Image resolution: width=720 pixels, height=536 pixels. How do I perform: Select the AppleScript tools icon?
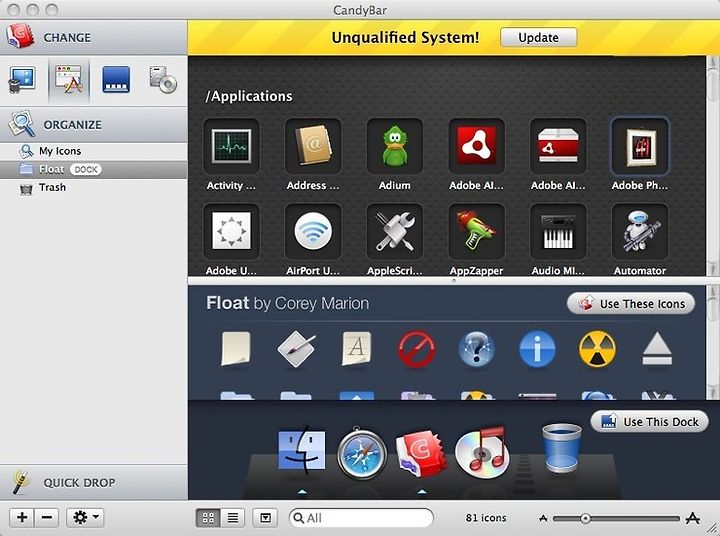pyautogui.click(x=394, y=231)
